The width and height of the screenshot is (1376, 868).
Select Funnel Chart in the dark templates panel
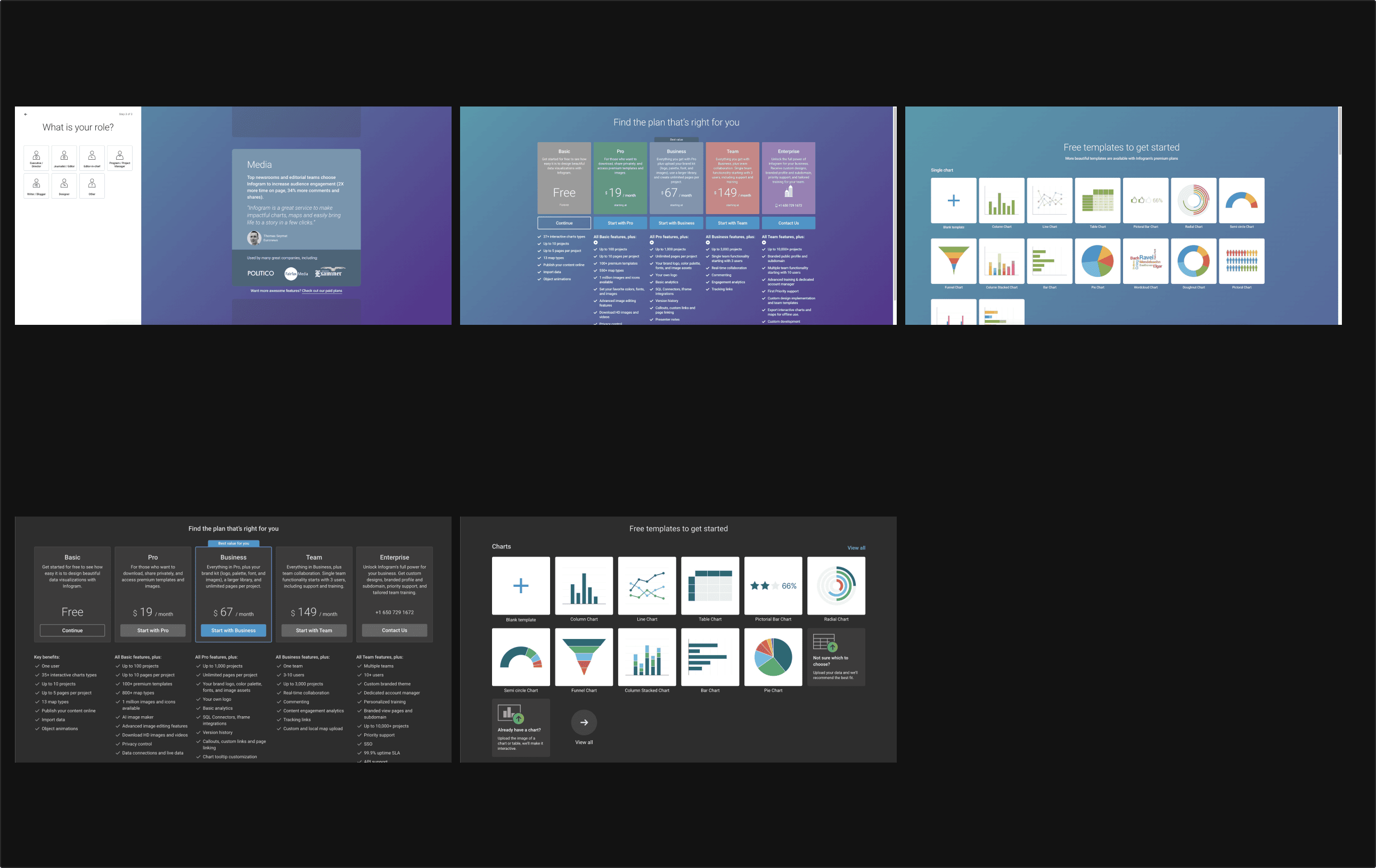tap(584, 657)
